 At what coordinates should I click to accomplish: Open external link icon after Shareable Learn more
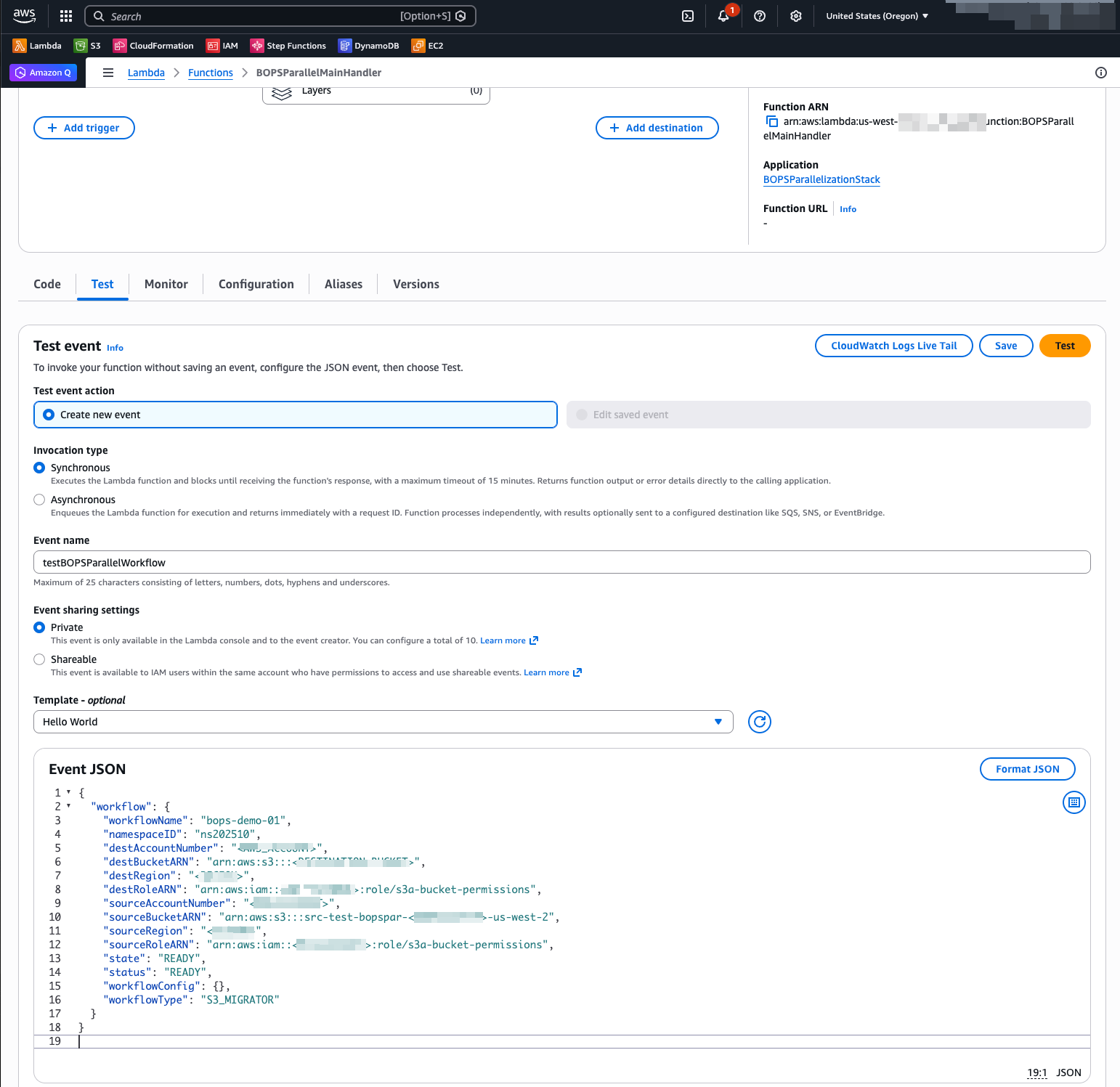tap(577, 672)
